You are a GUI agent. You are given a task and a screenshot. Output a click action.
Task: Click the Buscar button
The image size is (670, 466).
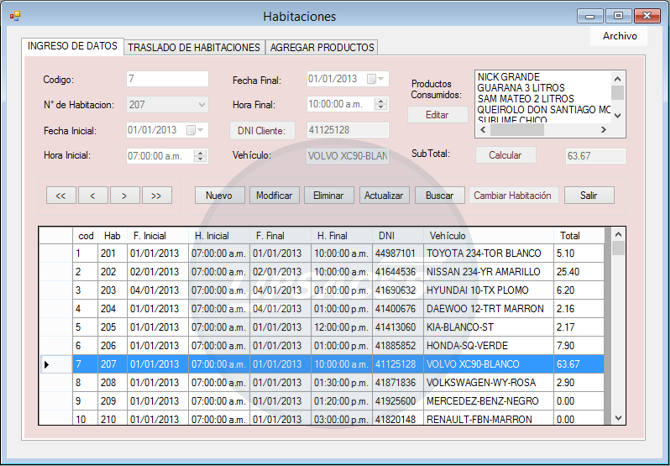tap(439, 195)
